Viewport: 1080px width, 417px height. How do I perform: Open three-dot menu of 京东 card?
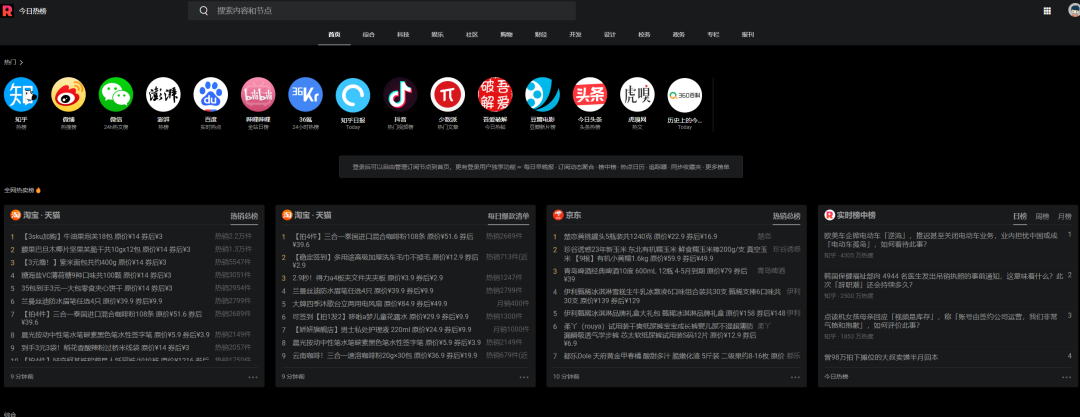point(796,377)
